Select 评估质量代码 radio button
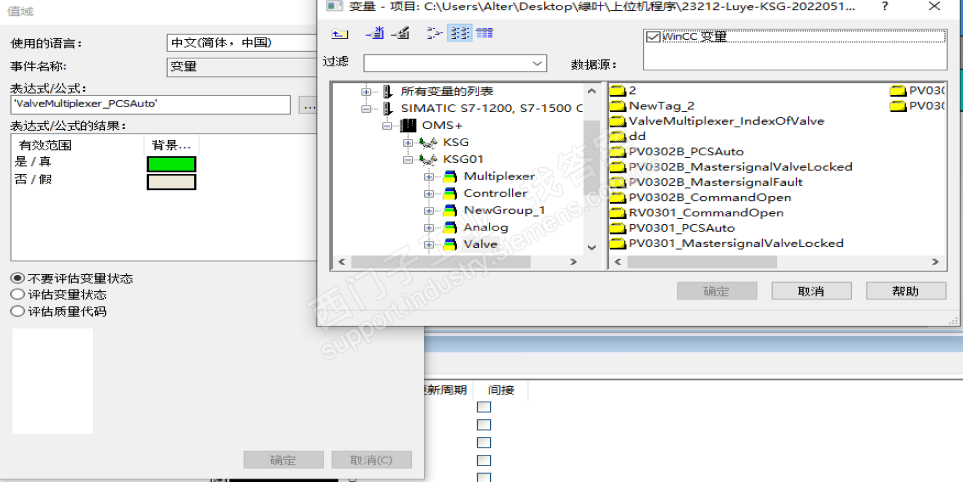Screen dimensions: 963x482 [18, 311]
